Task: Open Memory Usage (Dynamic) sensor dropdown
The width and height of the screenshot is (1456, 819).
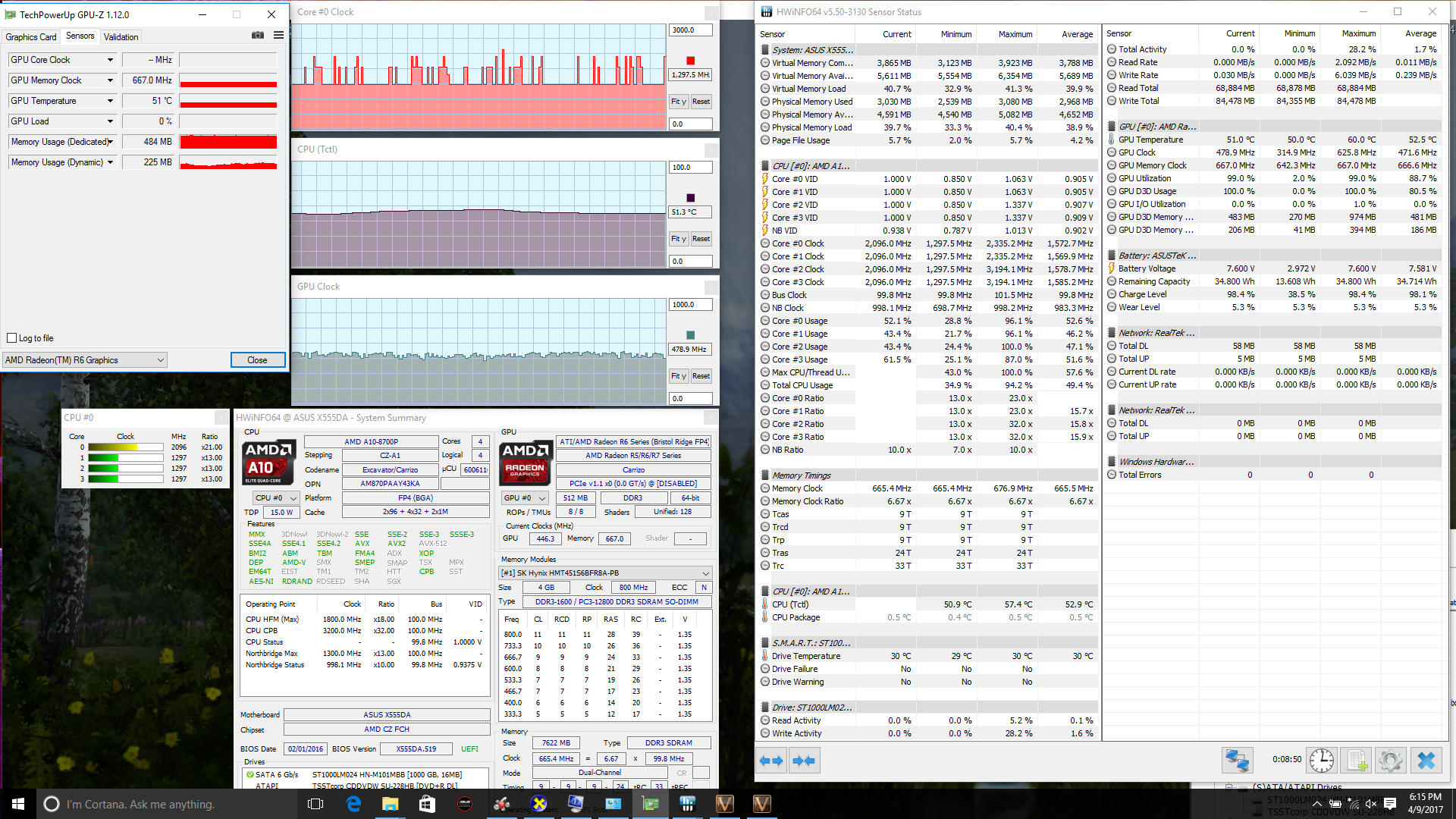Action: 110,162
